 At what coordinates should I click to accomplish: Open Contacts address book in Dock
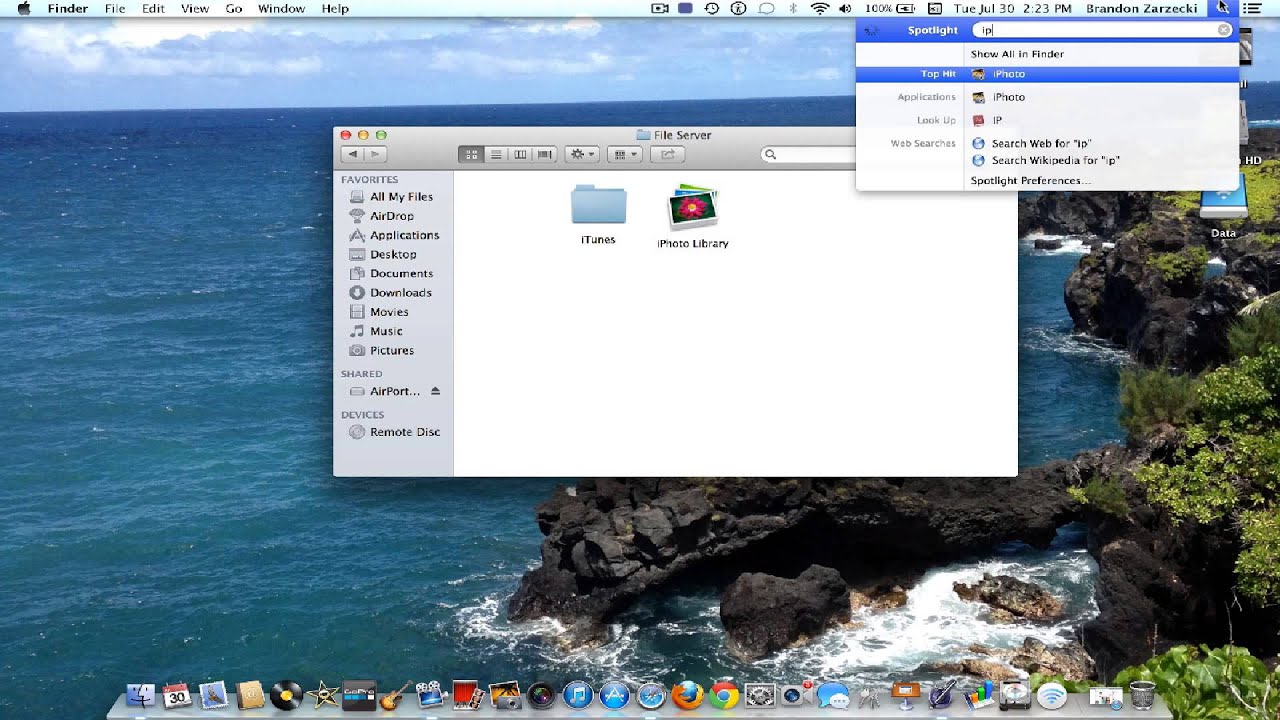coord(250,695)
